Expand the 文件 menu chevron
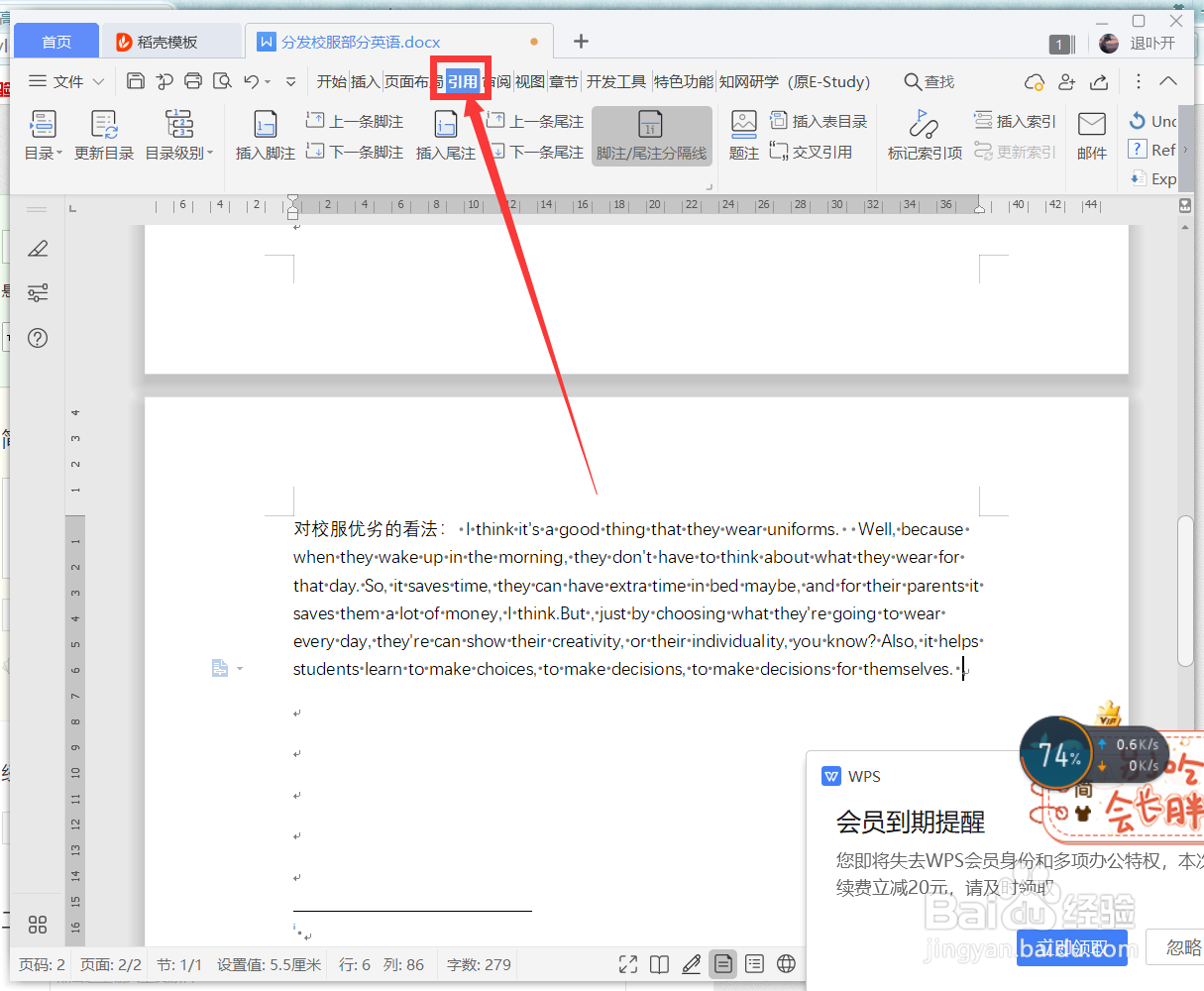1204x991 pixels. pos(98,82)
